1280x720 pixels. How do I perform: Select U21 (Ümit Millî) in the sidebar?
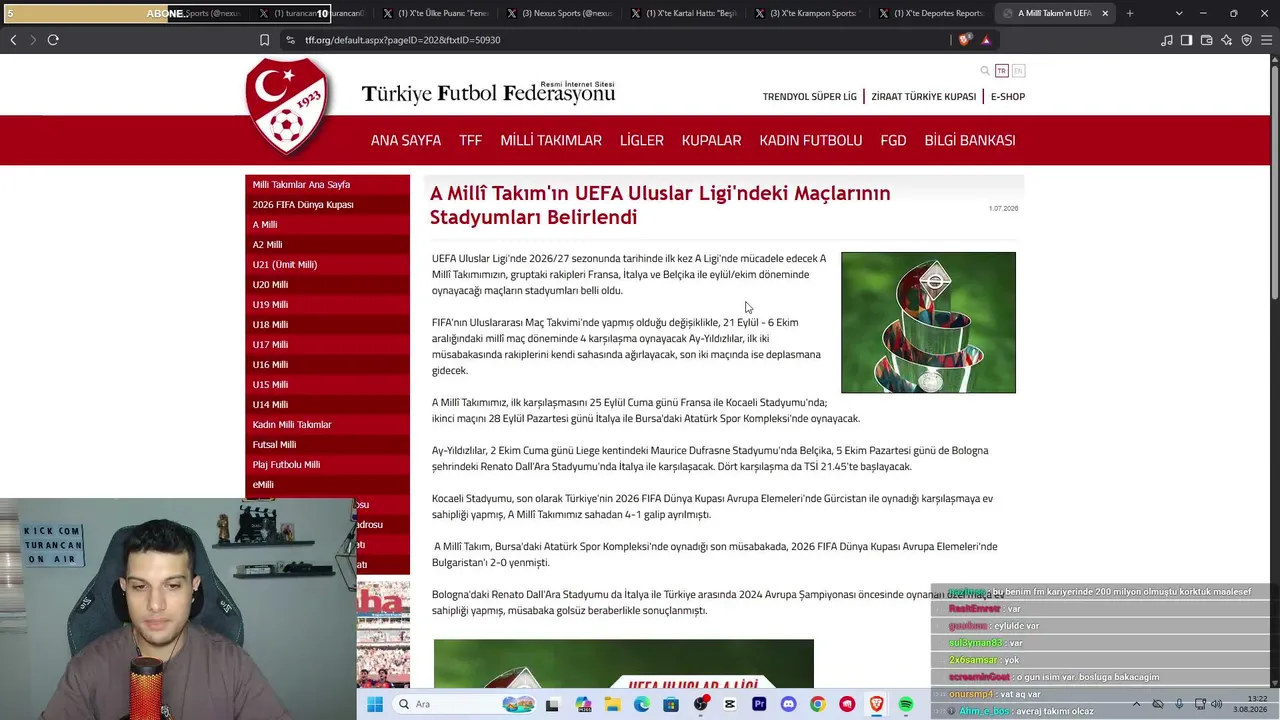point(327,265)
